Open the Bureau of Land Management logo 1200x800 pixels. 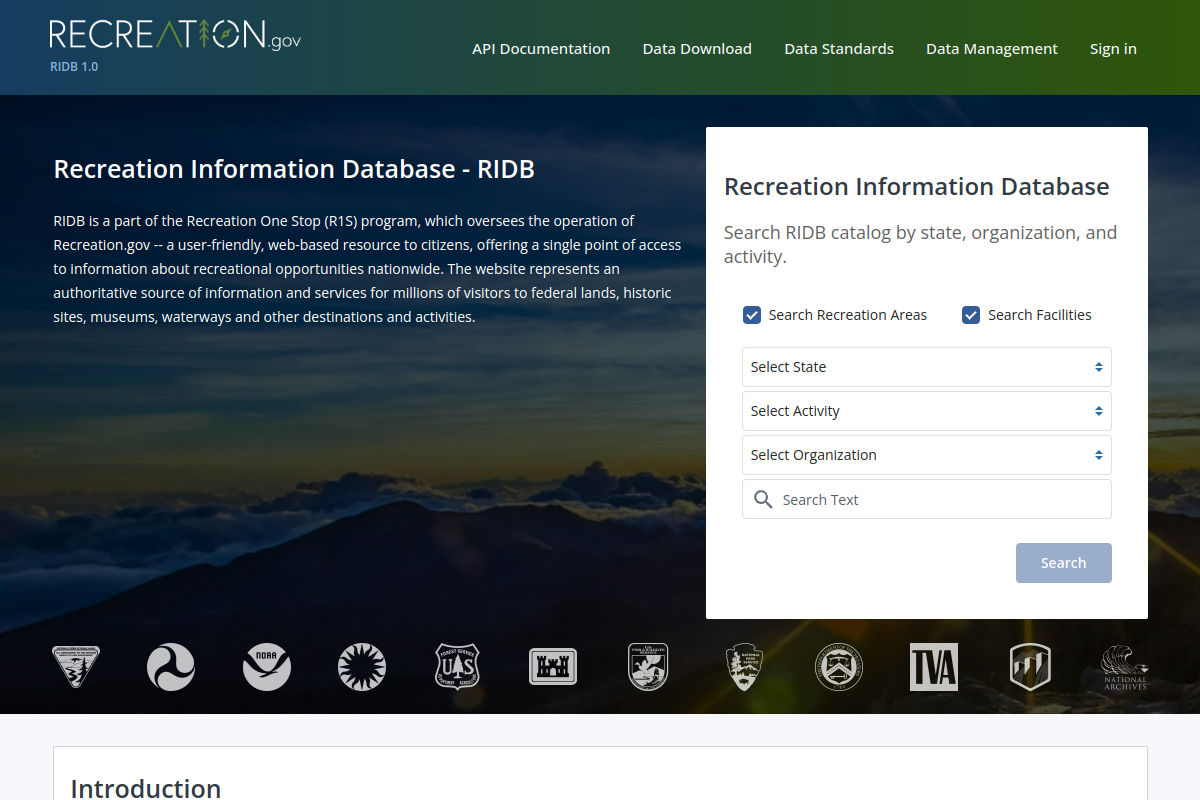pyautogui.click(x=76, y=667)
